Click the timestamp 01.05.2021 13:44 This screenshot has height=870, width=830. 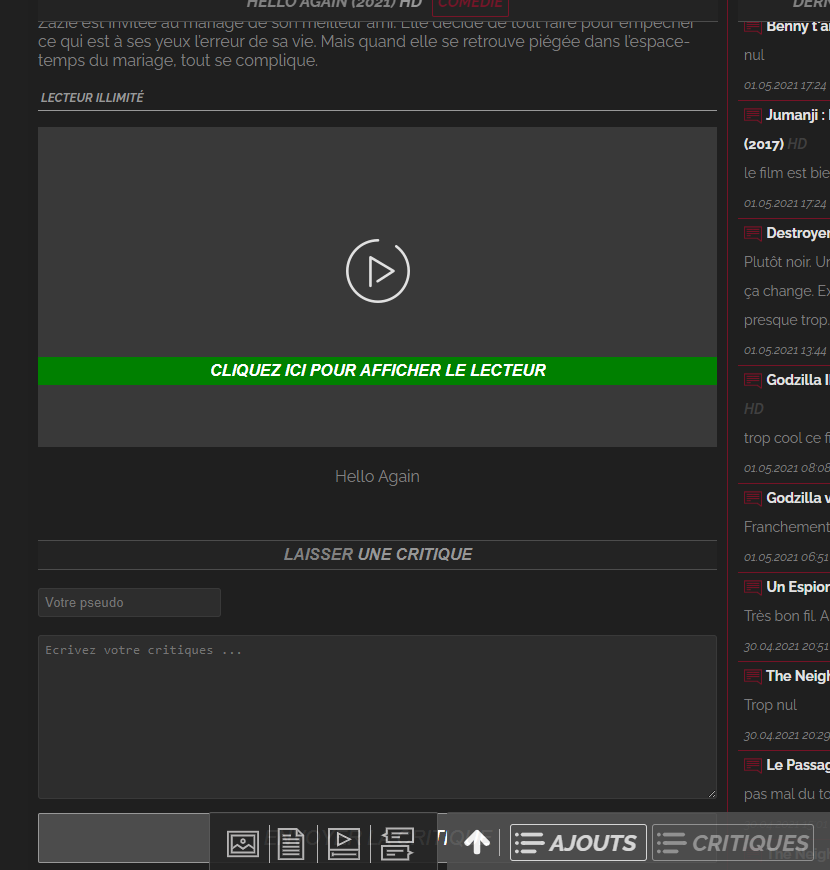[x=785, y=351]
